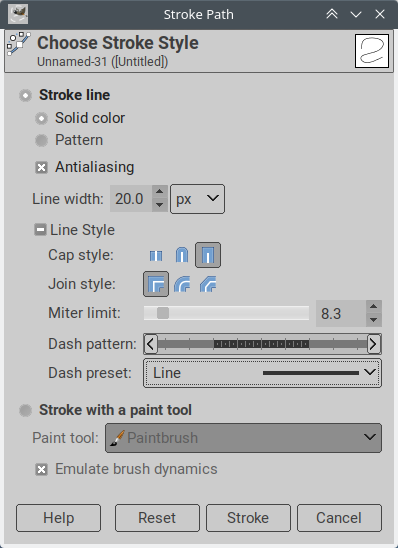Select the round cap style icon
Viewport: 398px width, 548px height.
pos(182,255)
